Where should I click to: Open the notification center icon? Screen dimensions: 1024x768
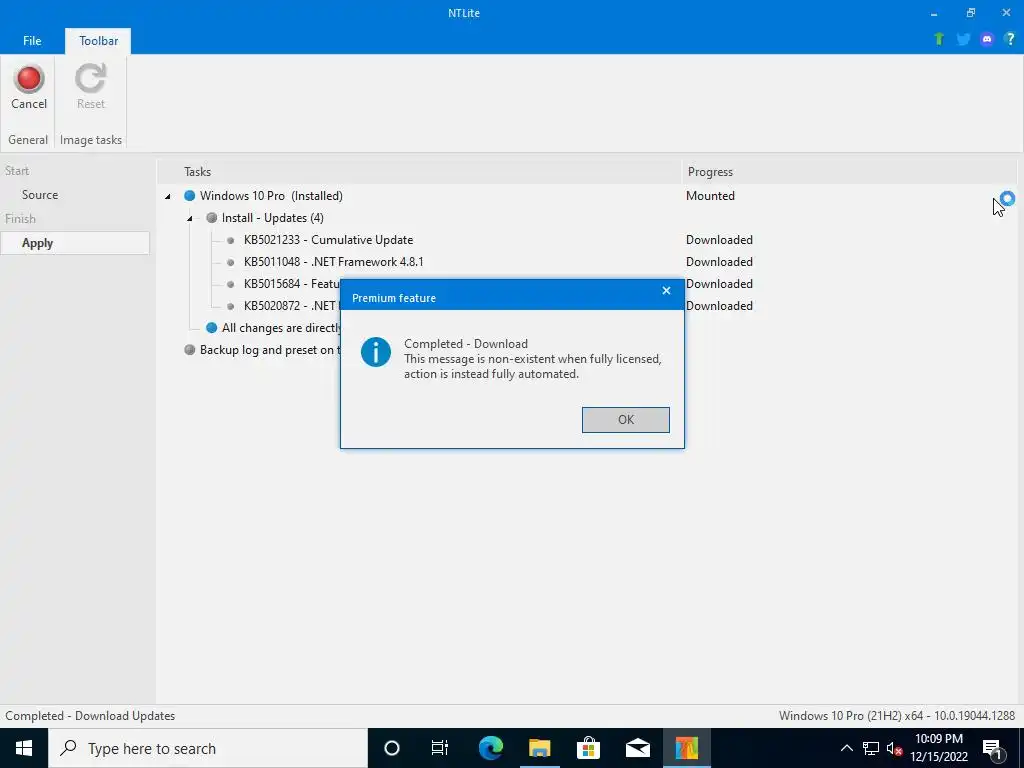[992, 748]
